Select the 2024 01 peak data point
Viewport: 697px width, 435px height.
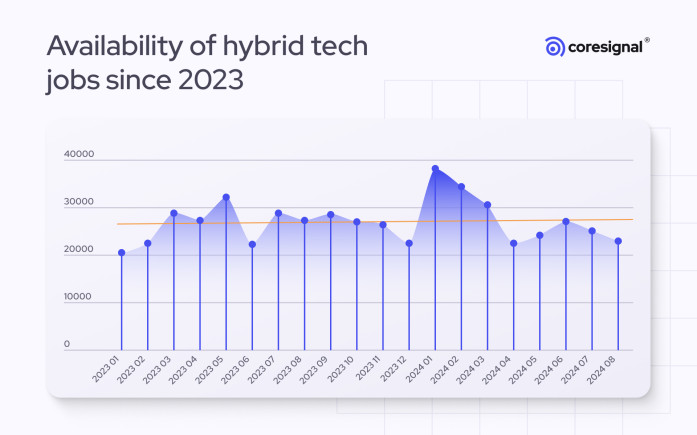coord(435,169)
